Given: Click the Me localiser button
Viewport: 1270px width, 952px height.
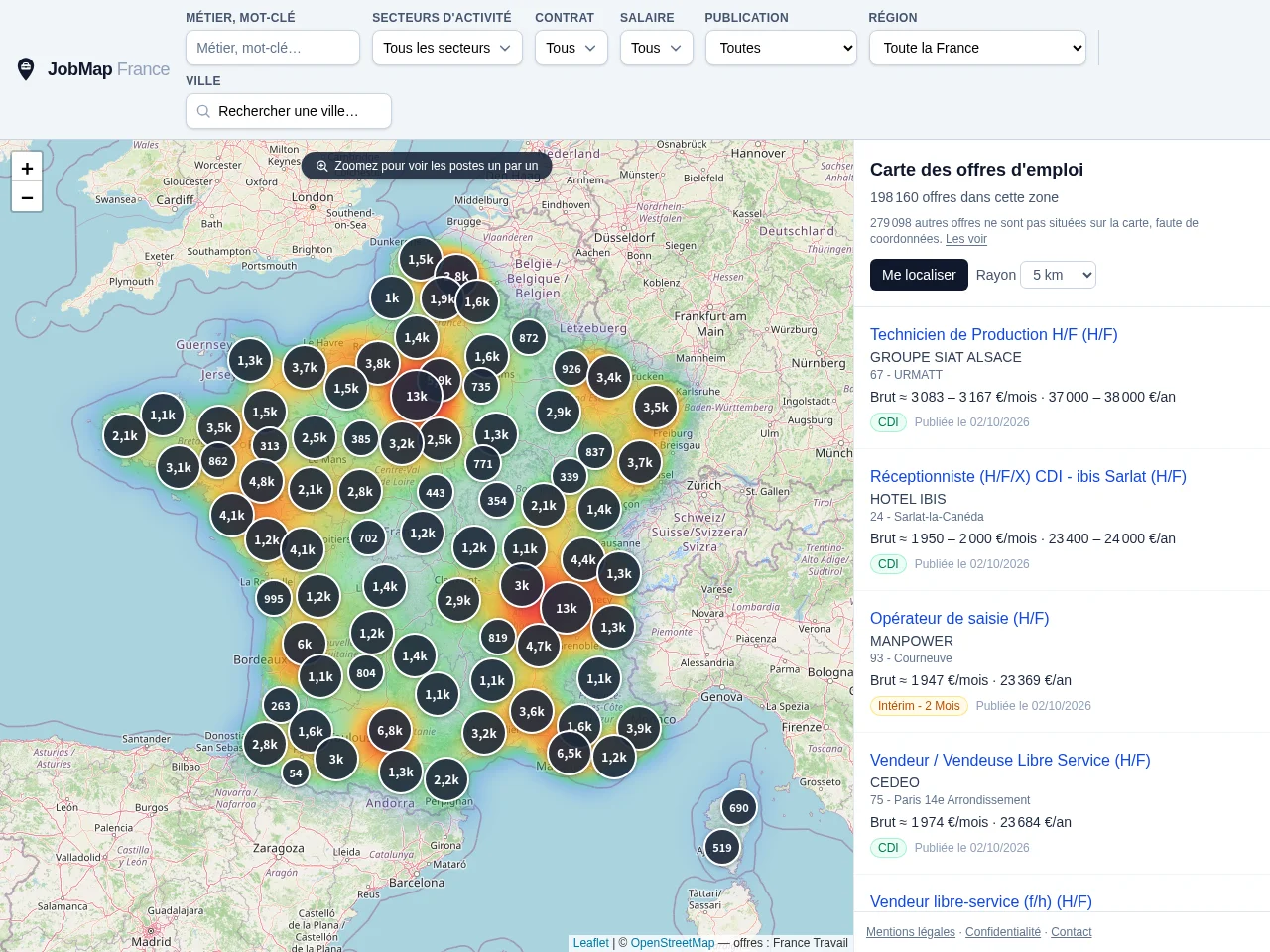Looking at the screenshot, I should [x=919, y=275].
